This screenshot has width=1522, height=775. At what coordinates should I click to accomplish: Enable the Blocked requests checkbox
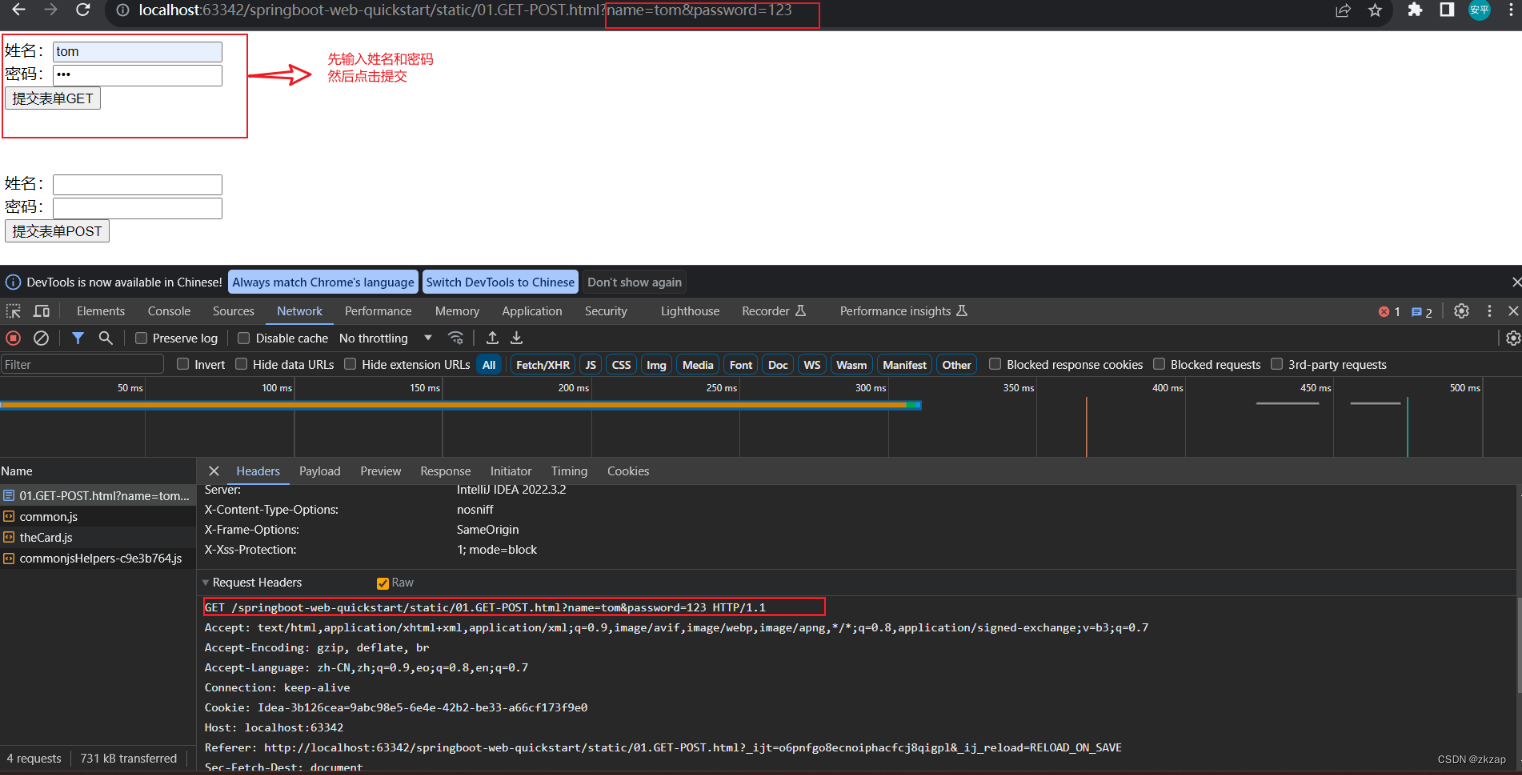1159,364
